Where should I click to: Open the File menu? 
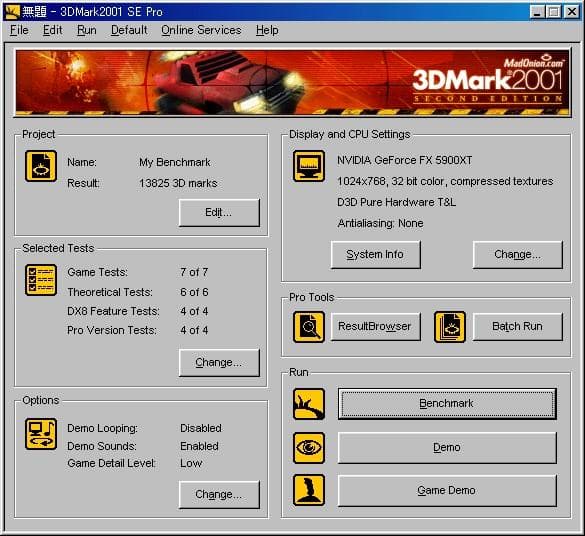coord(19,30)
